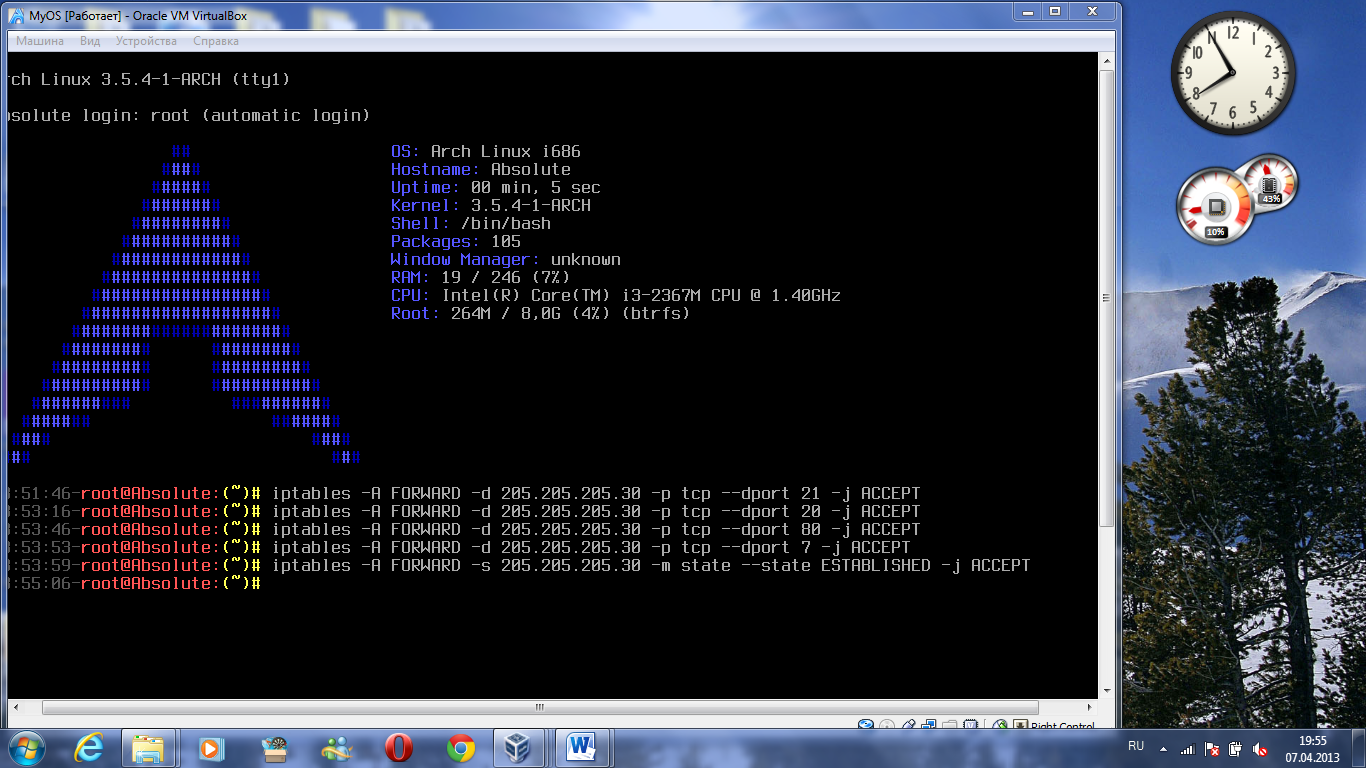Click the Show desktop strip

[x=1359, y=748]
